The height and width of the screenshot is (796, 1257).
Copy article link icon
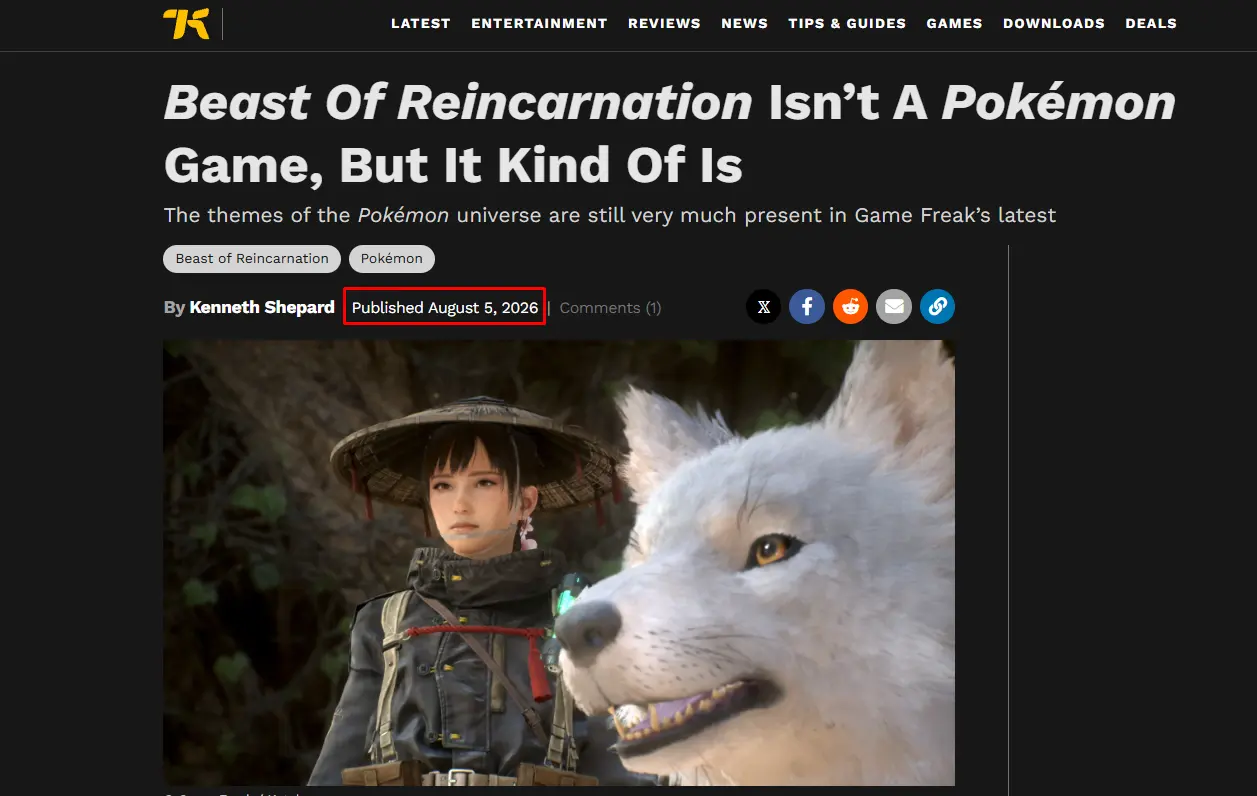click(937, 307)
